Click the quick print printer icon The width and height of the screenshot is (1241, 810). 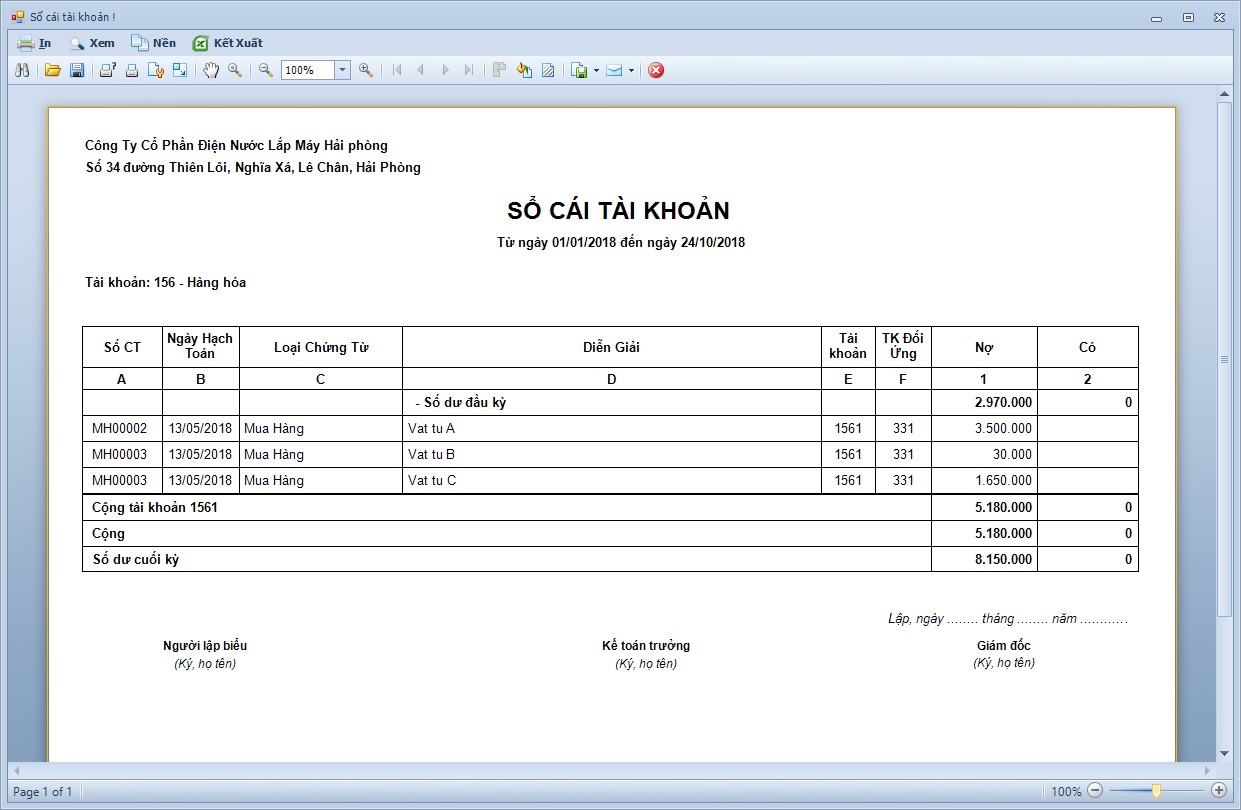point(131,70)
